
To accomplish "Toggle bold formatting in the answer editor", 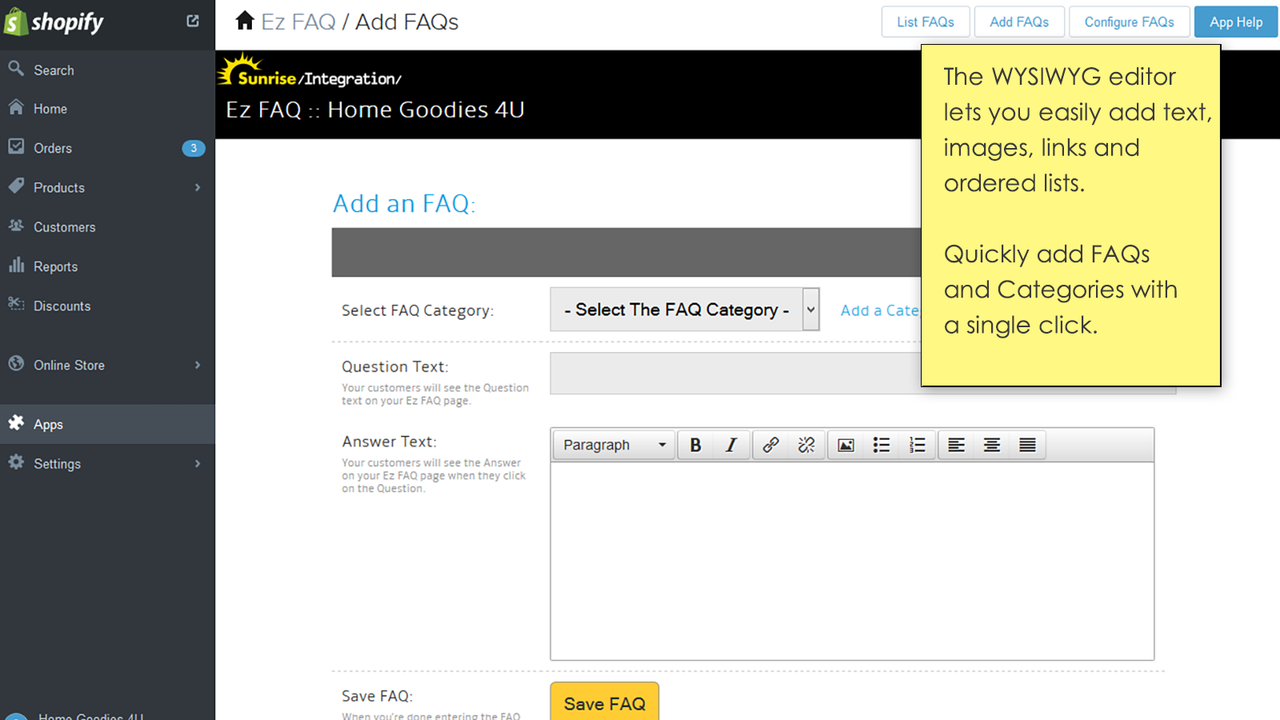I will click(695, 444).
